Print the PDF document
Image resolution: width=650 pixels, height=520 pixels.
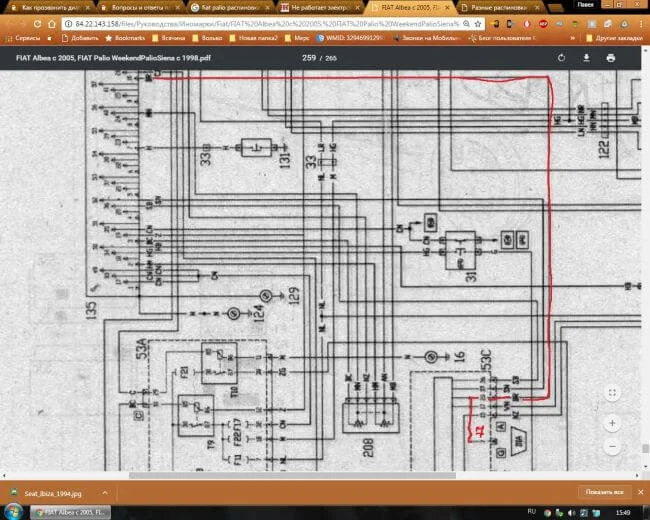point(610,58)
